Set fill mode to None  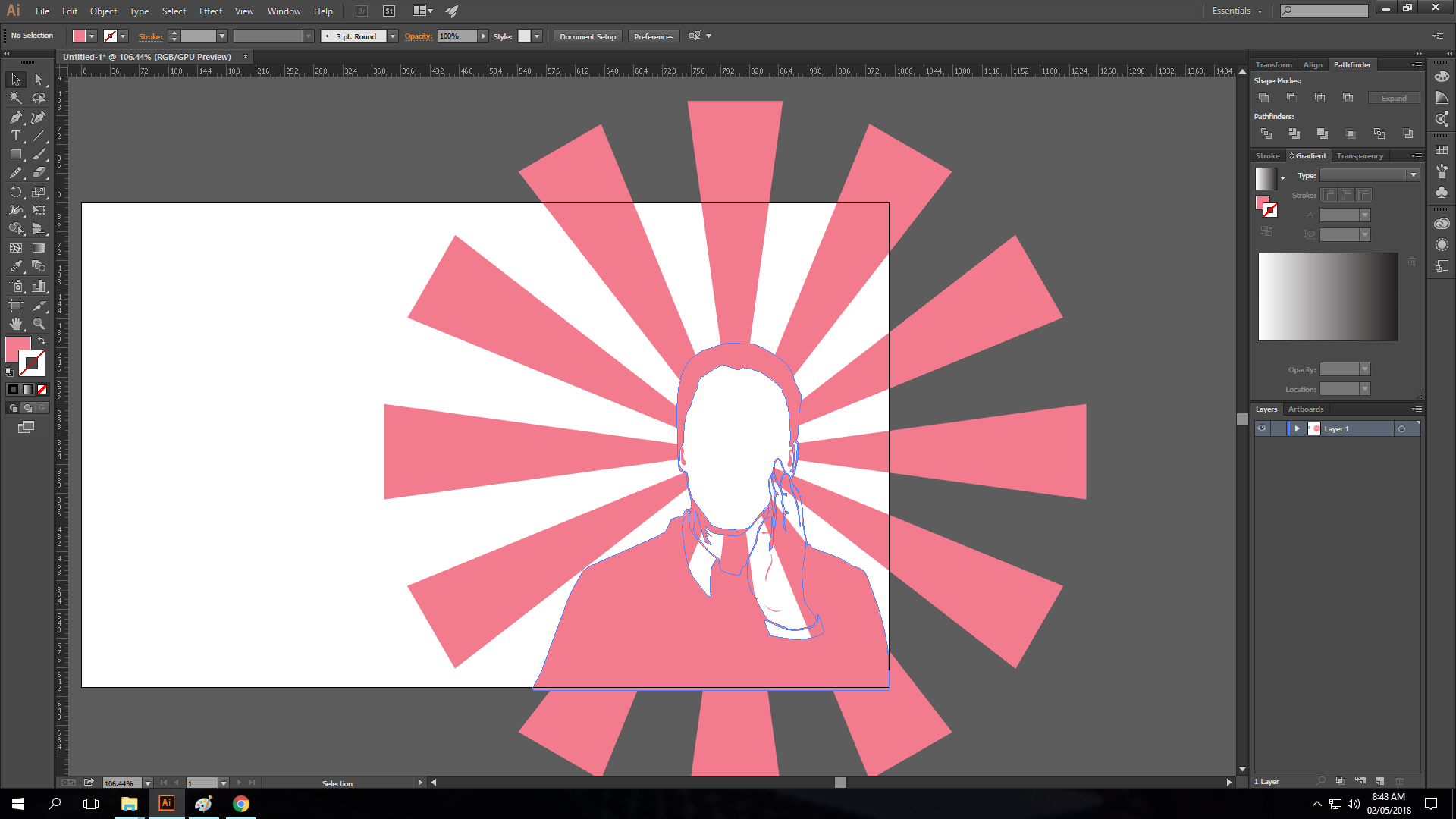click(x=42, y=389)
